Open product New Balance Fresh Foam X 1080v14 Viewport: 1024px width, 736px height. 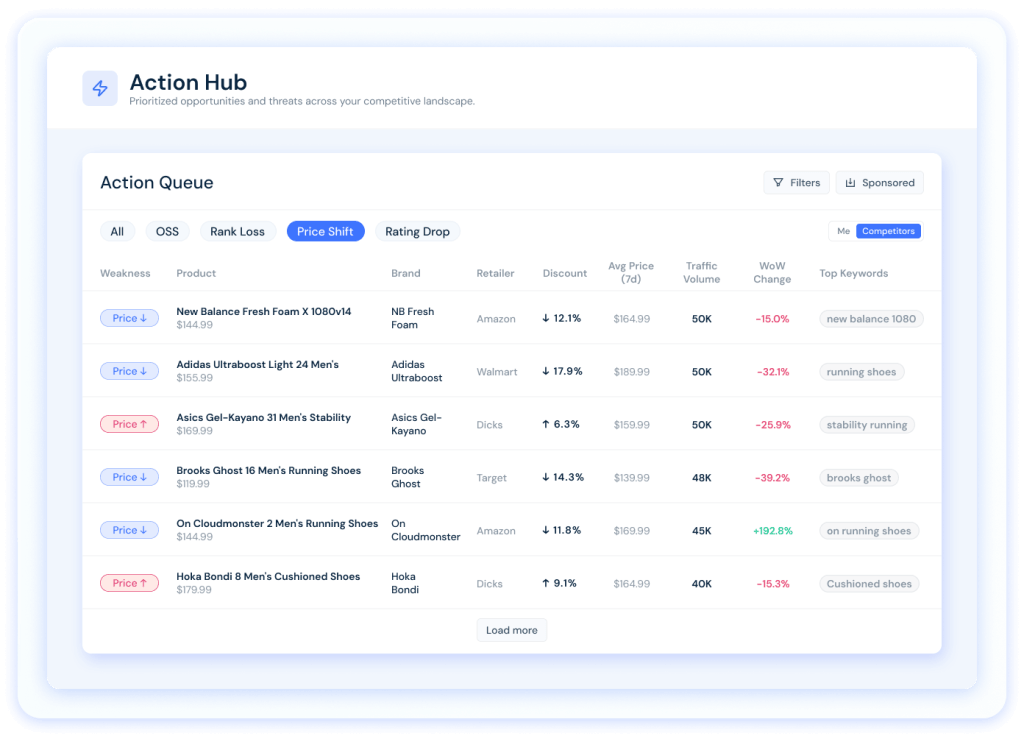click(x=264, y=312)
